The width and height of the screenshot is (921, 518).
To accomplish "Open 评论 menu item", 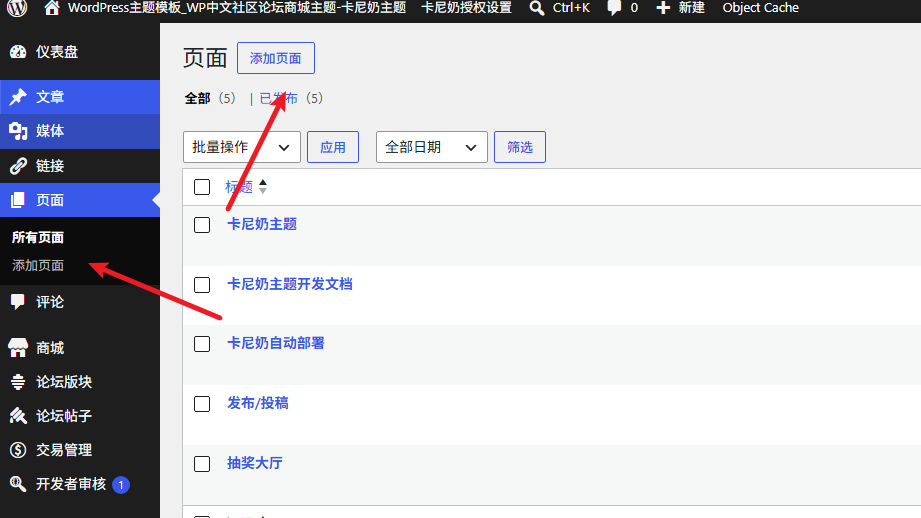I will coord(80,302).
